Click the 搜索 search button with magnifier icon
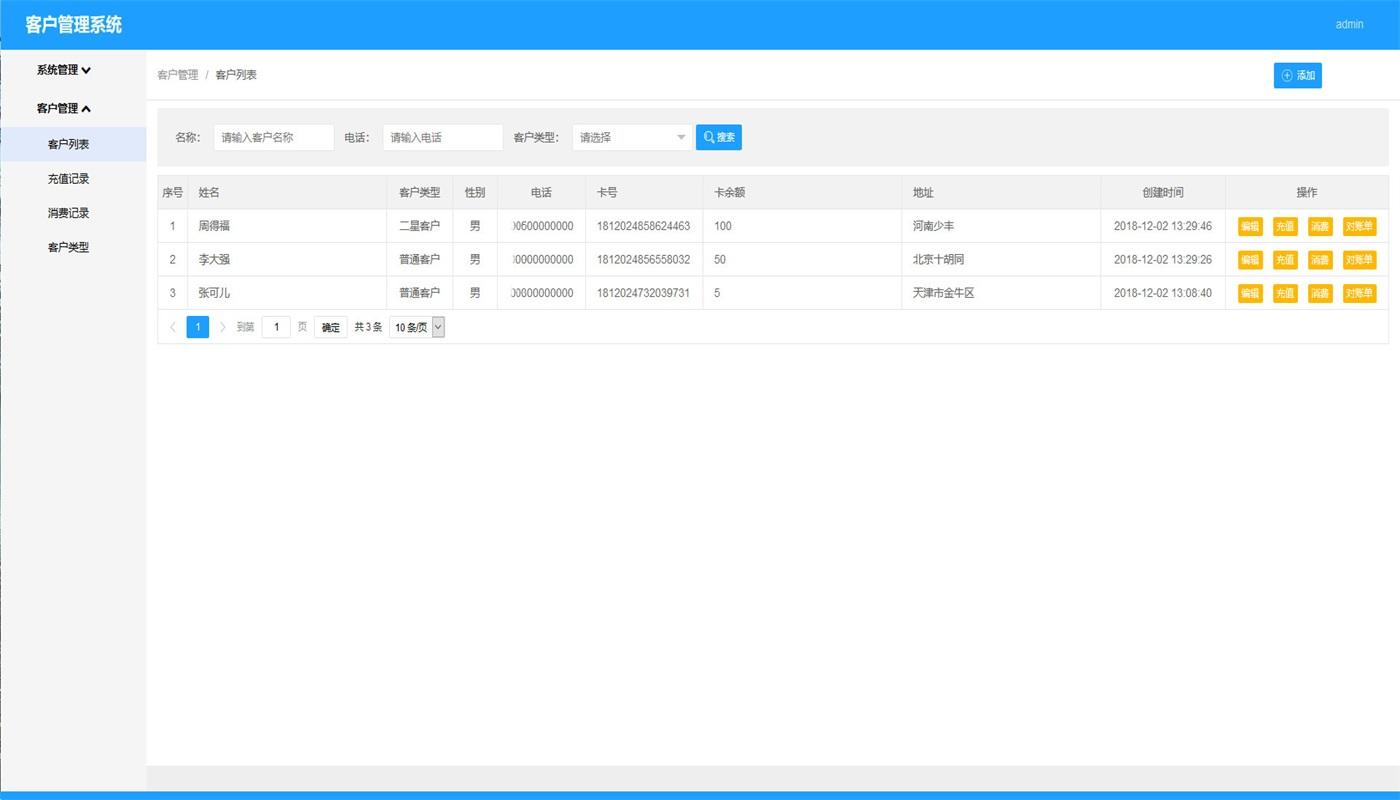 point(718,138)
